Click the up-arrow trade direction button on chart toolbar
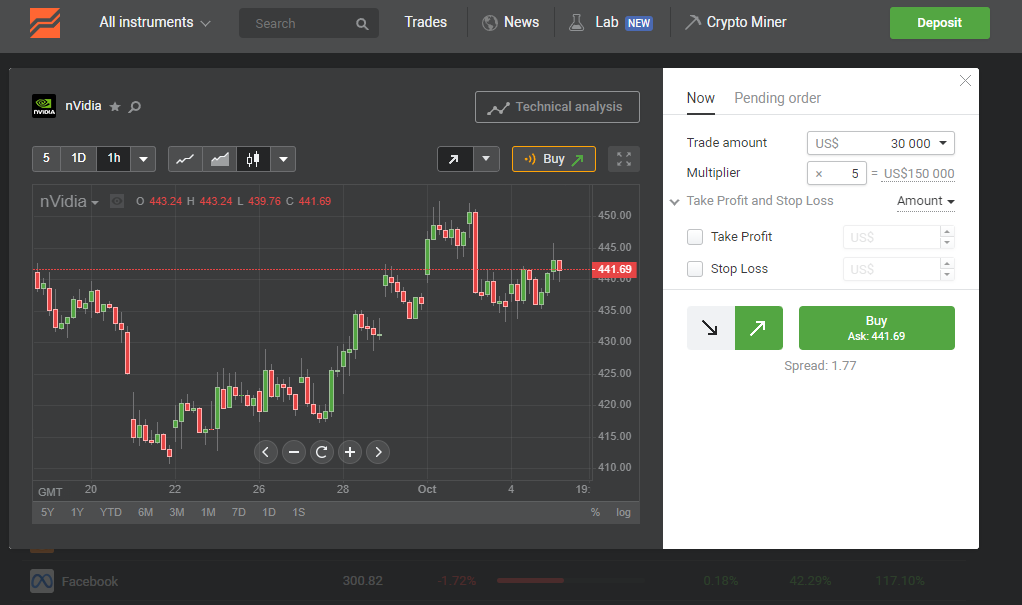1022x605 pixels. 454,159
